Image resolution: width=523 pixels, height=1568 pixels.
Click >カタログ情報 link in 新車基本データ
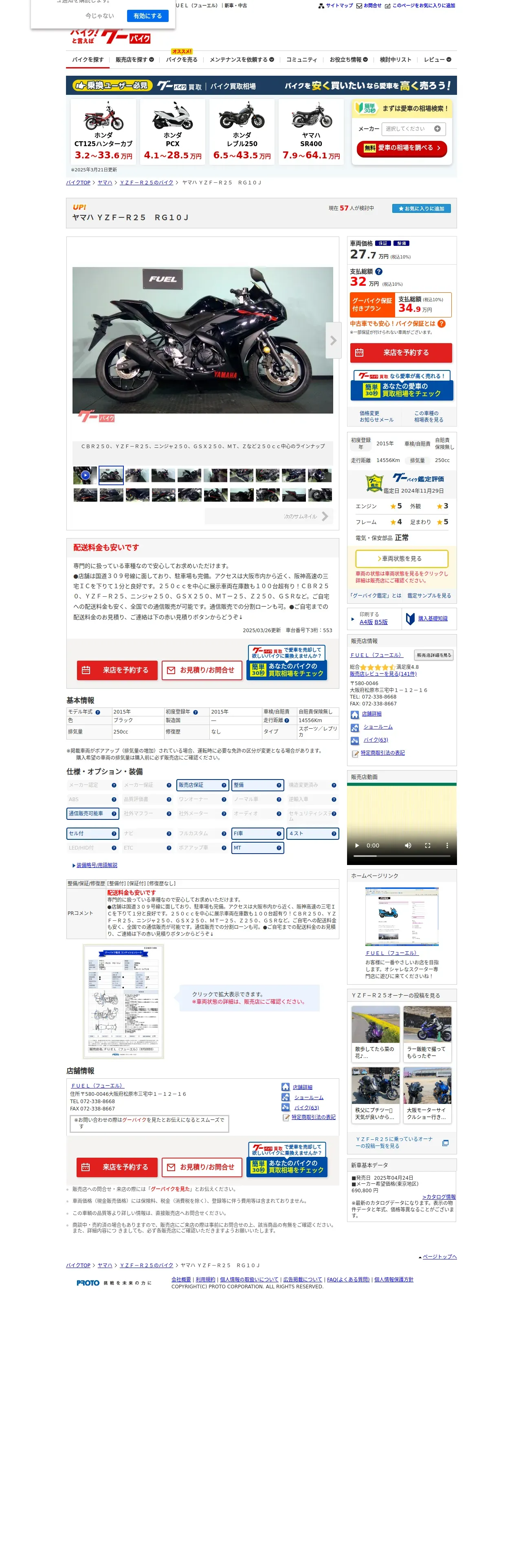(439, 1197)
